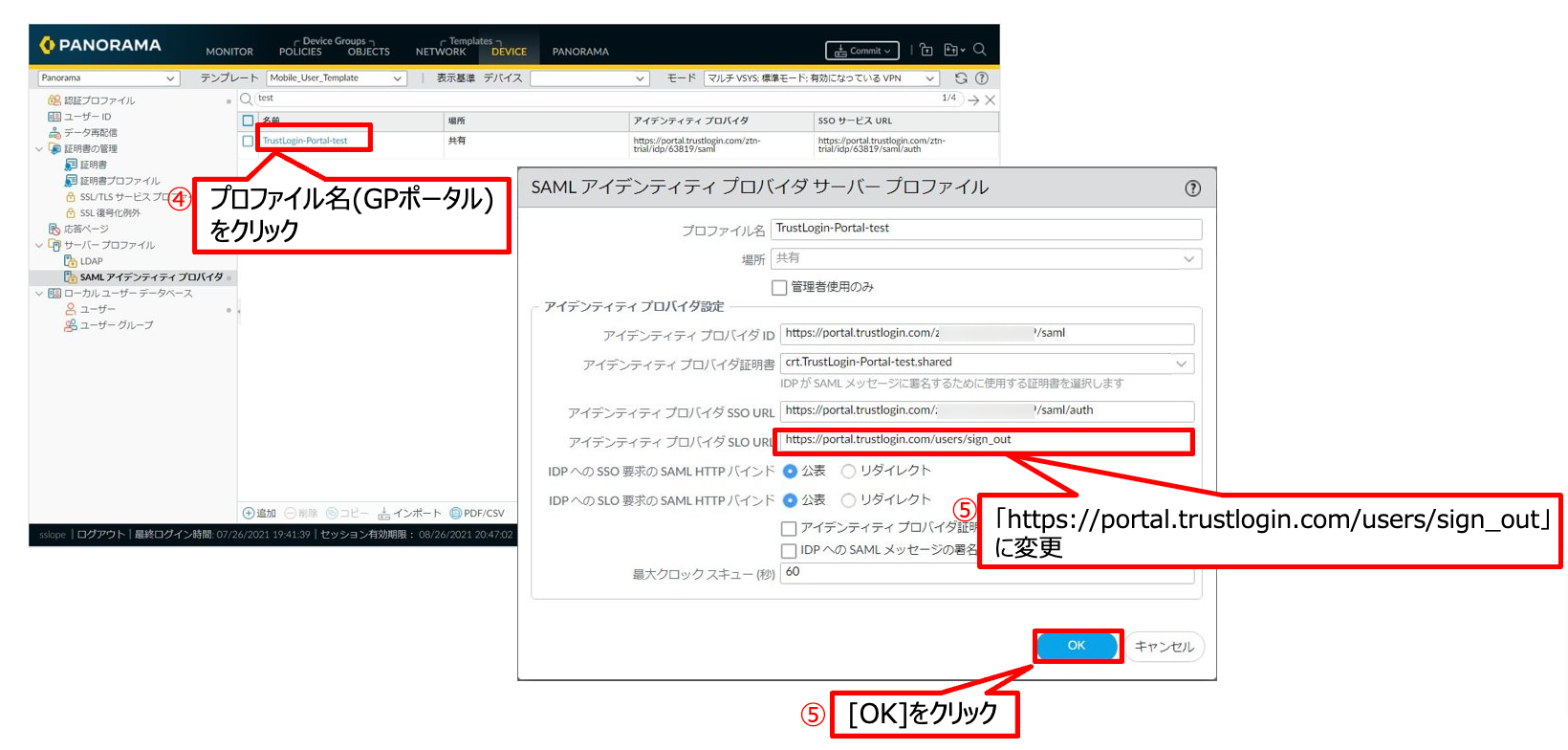
Task: Open the デバイス dropdown
Action: (589, 78)
